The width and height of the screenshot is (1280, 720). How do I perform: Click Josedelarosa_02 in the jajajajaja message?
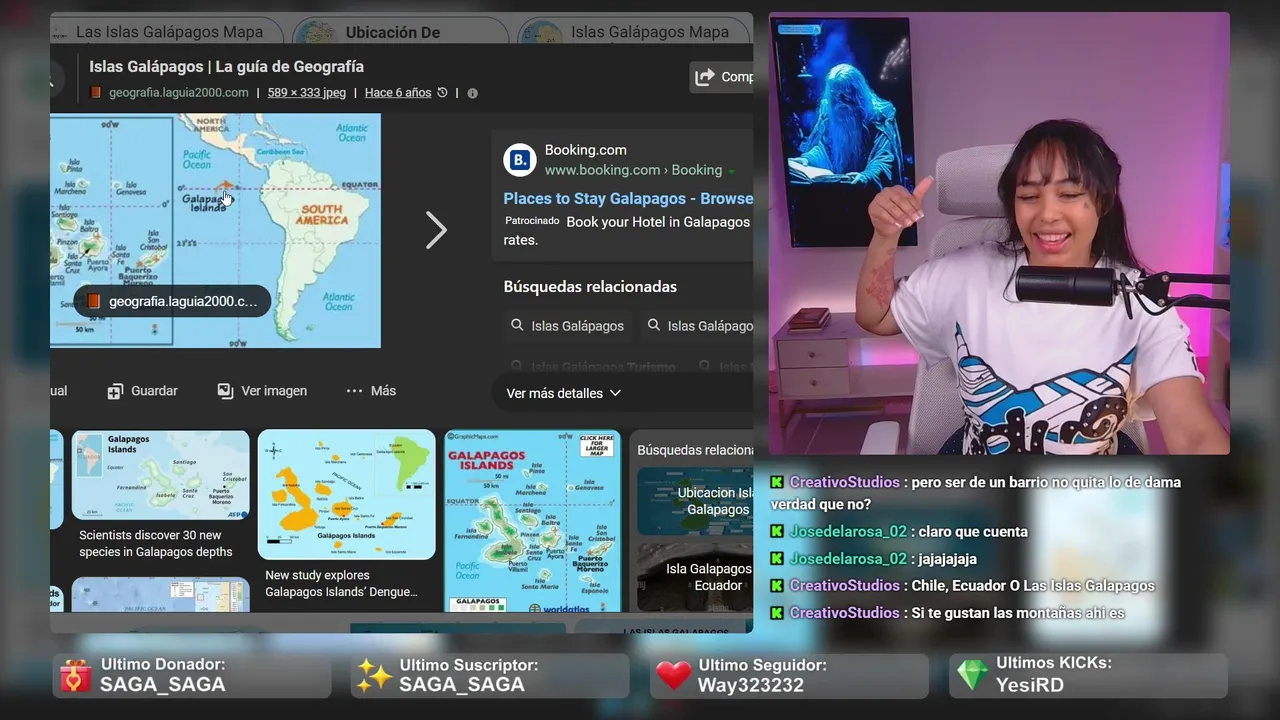pyautogui.click(x=847, y=559)
